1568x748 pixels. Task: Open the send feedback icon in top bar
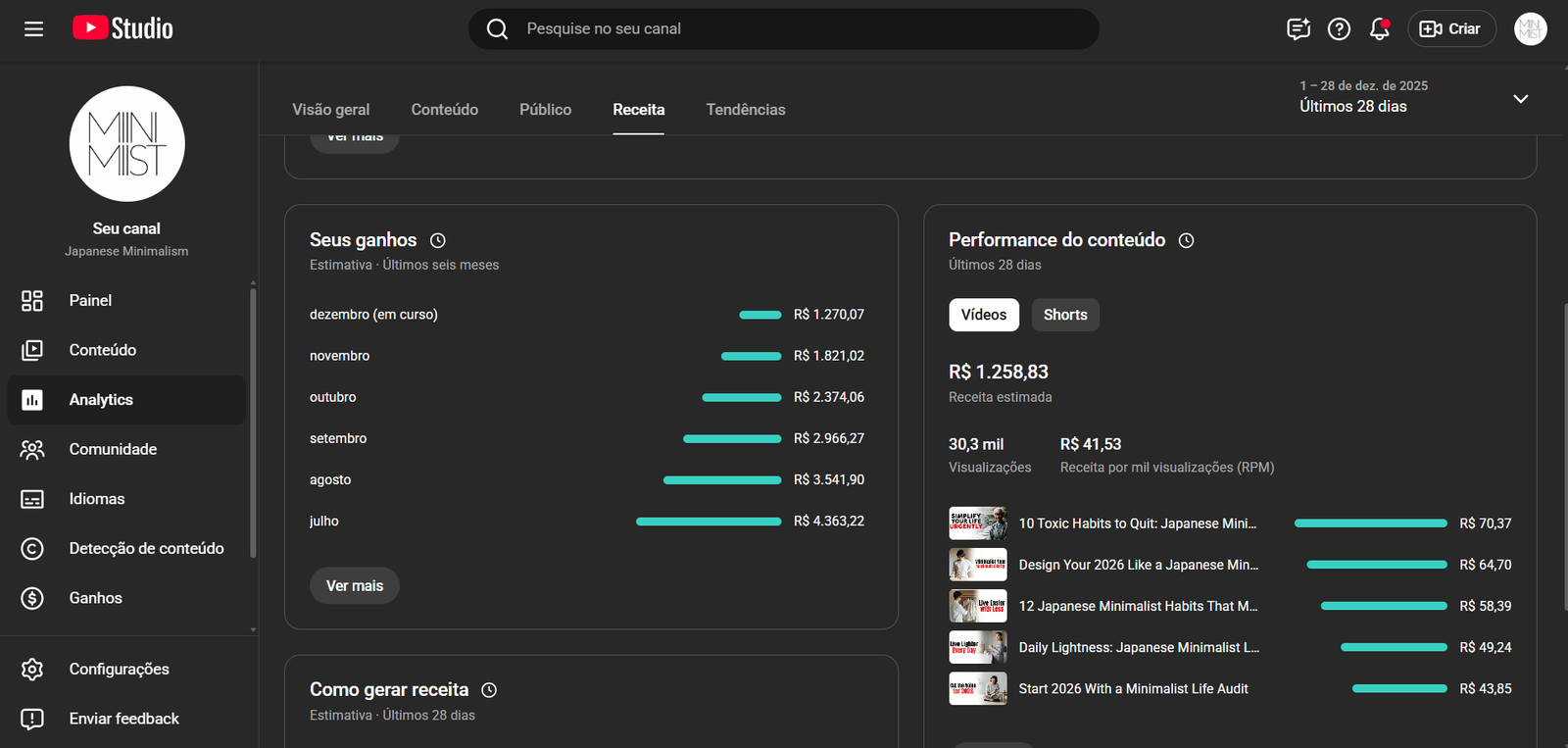pyautogui.click(x=1298, y=29)
